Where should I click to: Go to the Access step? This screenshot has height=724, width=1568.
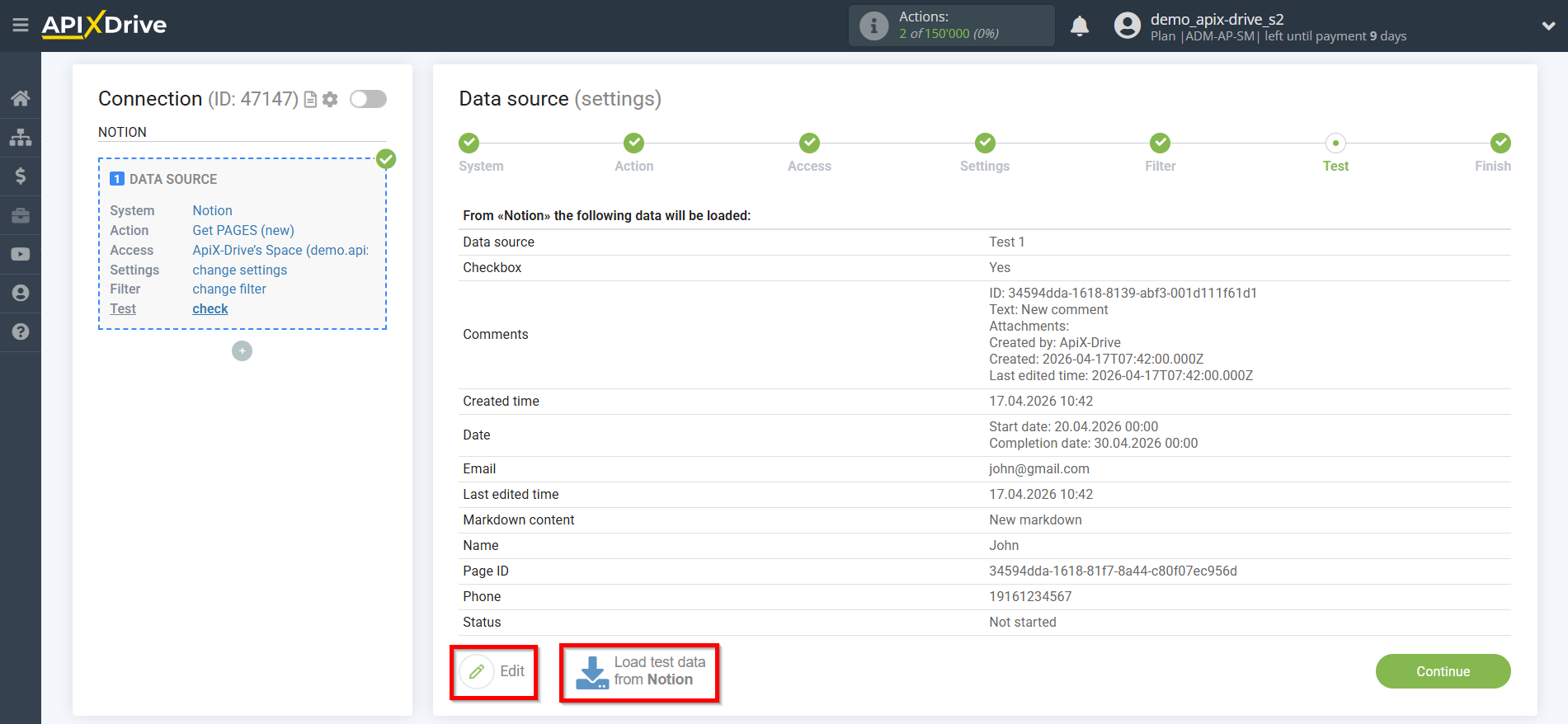pyautogui.click(x=809, y=143)
